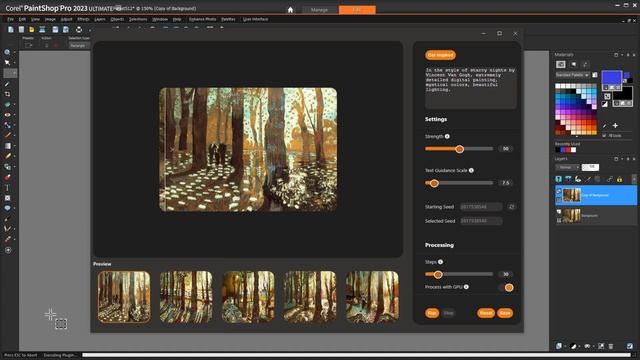Screen dimensions: 640x360
Task: Click the layer opacity field showing 100
Action: point(590,167)
